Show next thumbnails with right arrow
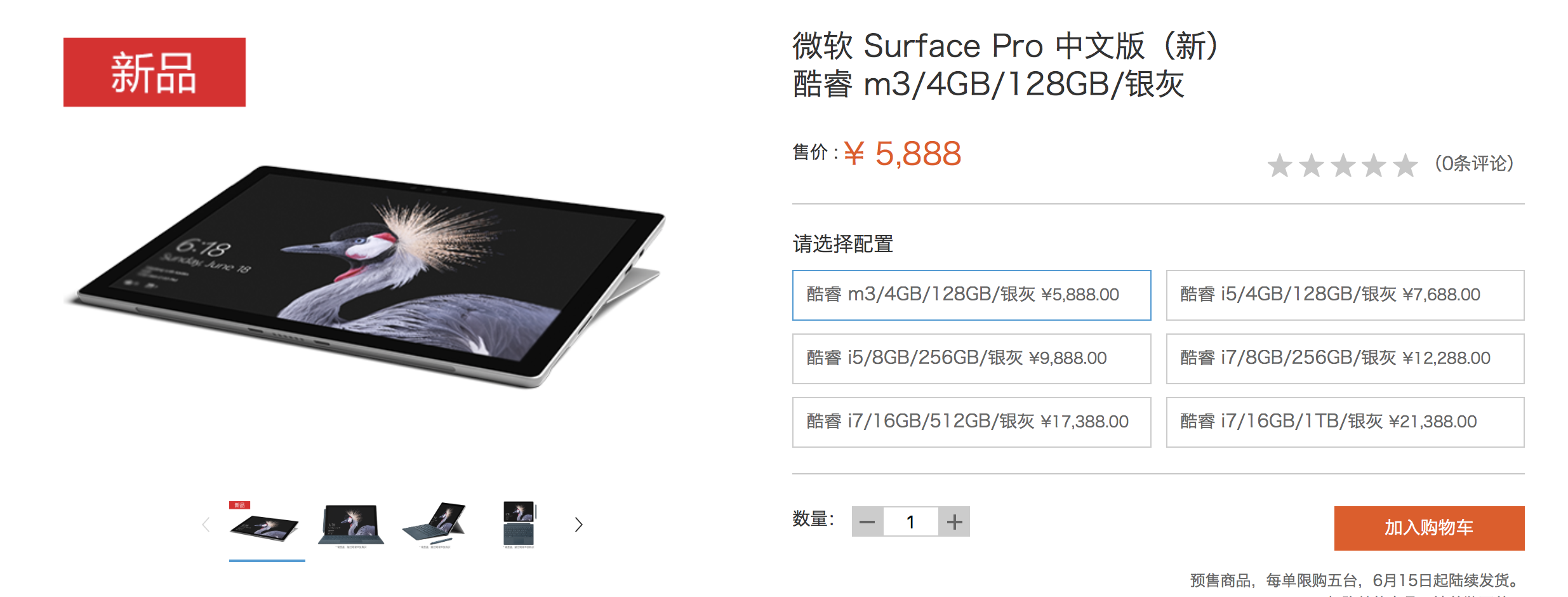Image resolution: width=1568 pixels, height=597 pixels. (x=578, y=525)
